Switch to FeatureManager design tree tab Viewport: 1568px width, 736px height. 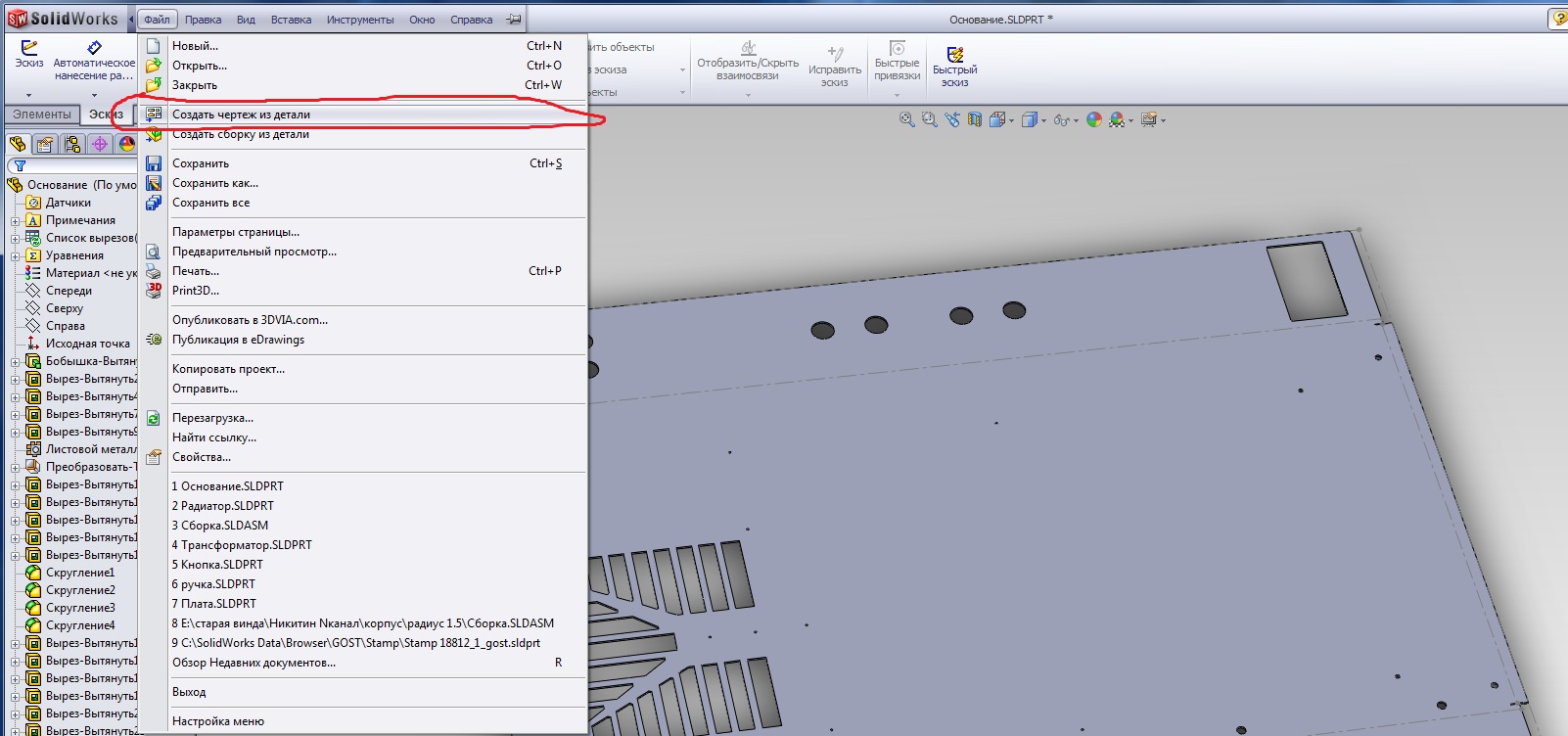point(18,144)
